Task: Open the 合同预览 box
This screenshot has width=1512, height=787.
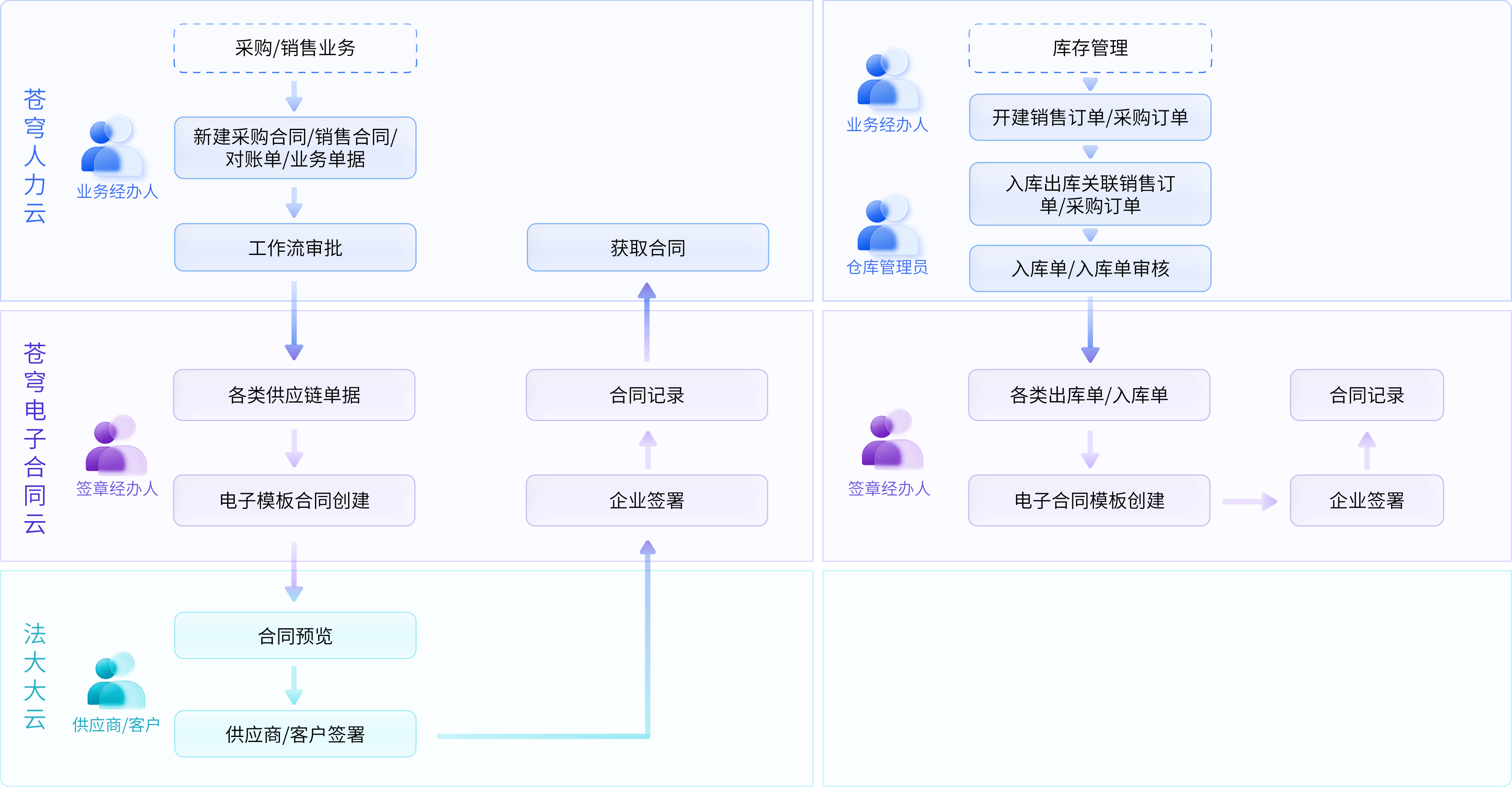Action: 295,635
